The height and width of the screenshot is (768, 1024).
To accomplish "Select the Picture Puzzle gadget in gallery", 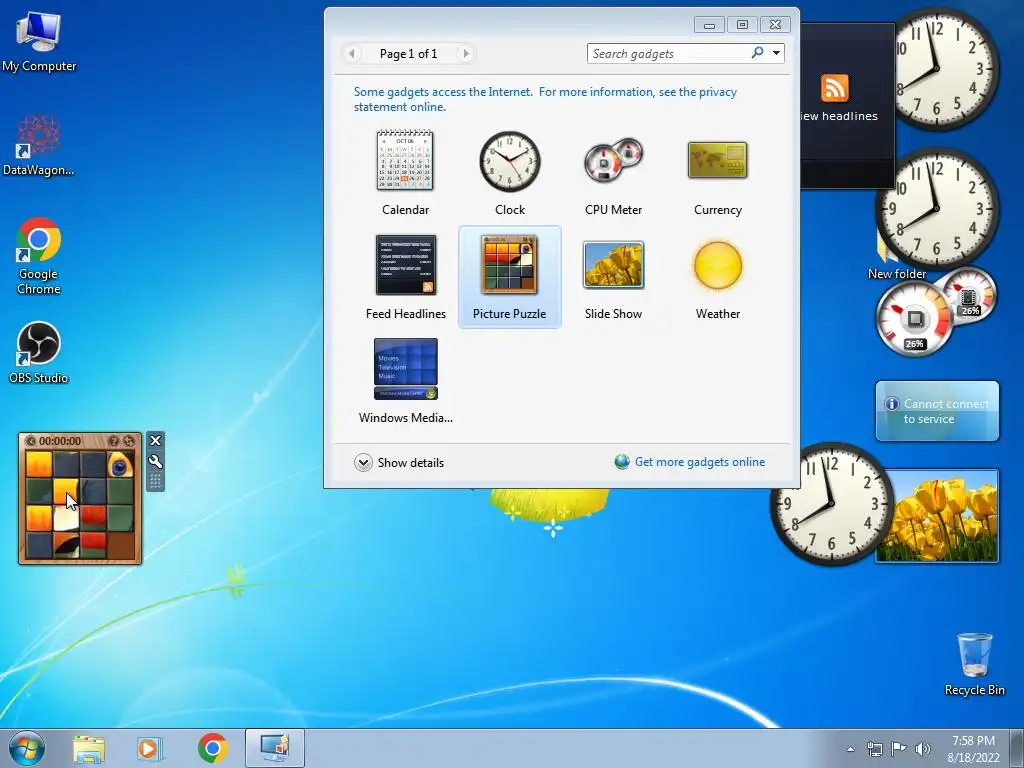I will point(509,277).
